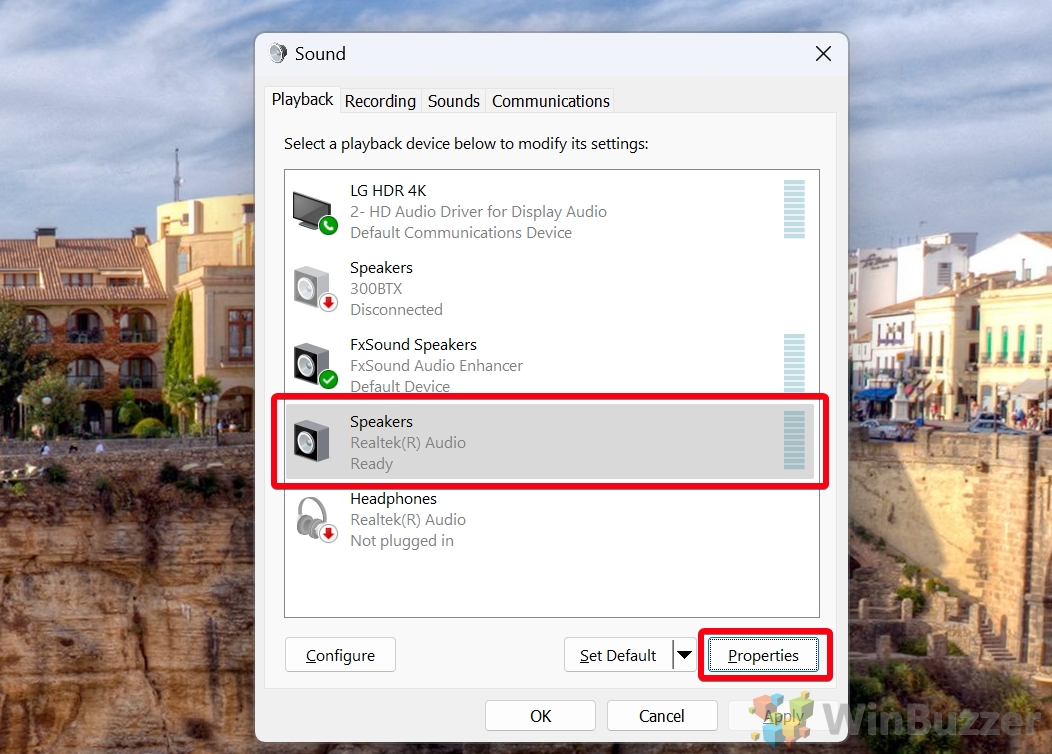Image resolution: width=1052 pixels, height=754 pixels.
Task: Click the LG HDR 4K volume level meter
Action: tap(794, 209)
